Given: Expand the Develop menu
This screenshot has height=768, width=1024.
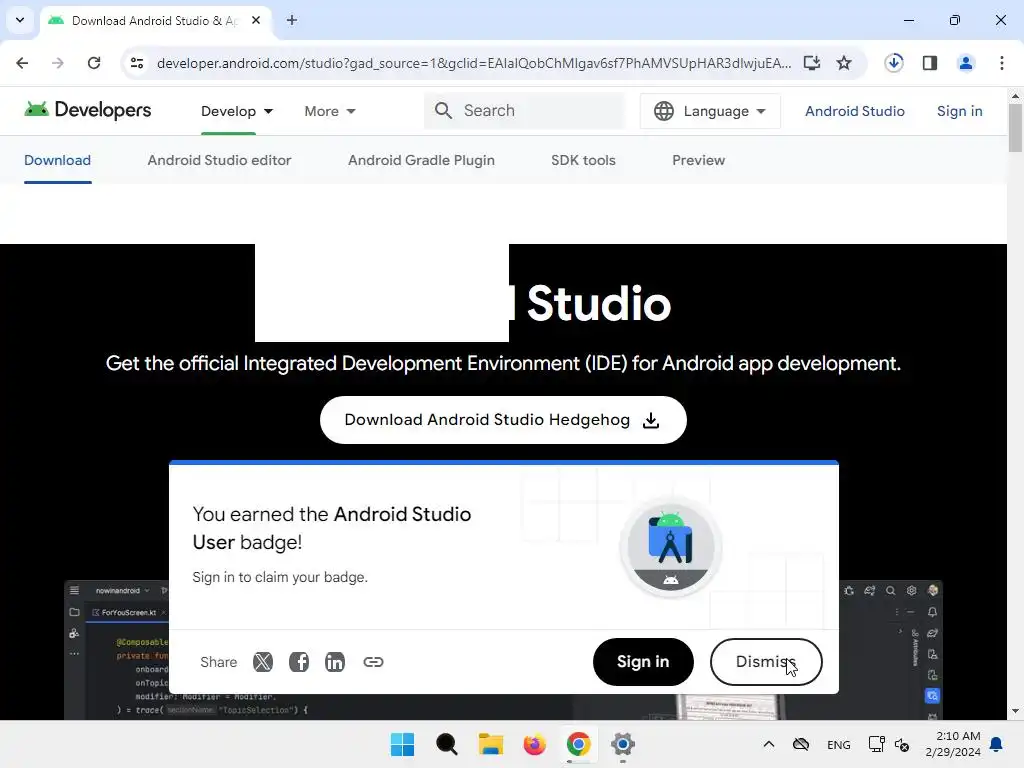Looking at the screenshot, I should click(x=236, y=111).
